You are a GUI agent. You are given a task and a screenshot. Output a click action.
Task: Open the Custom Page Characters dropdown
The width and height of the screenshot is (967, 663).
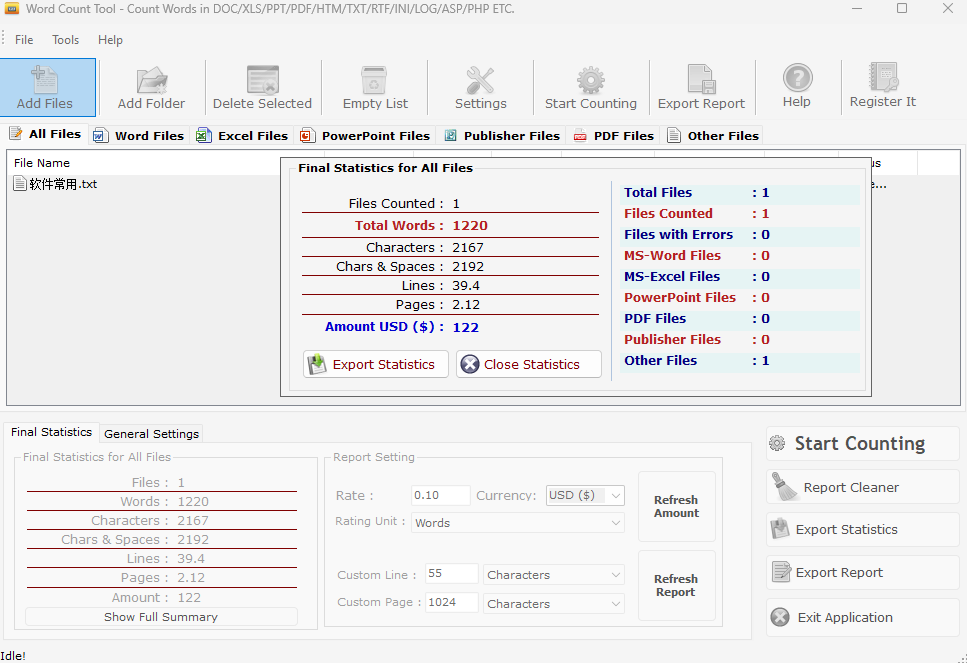pyautogui.click(x=553, y=604)
